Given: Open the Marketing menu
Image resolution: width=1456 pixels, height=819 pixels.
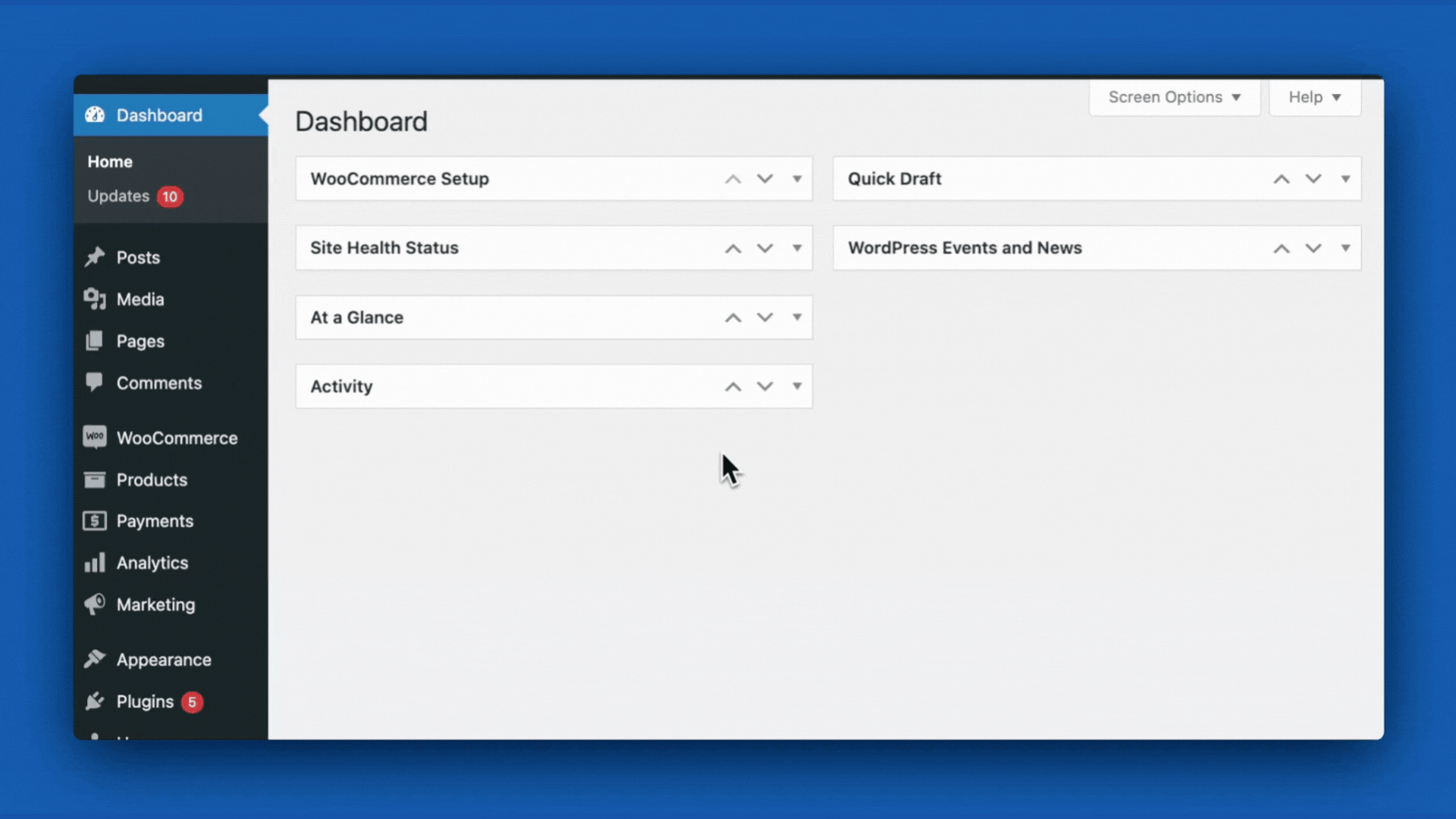Looking at the screenshot, I should [x=171, y=604].
